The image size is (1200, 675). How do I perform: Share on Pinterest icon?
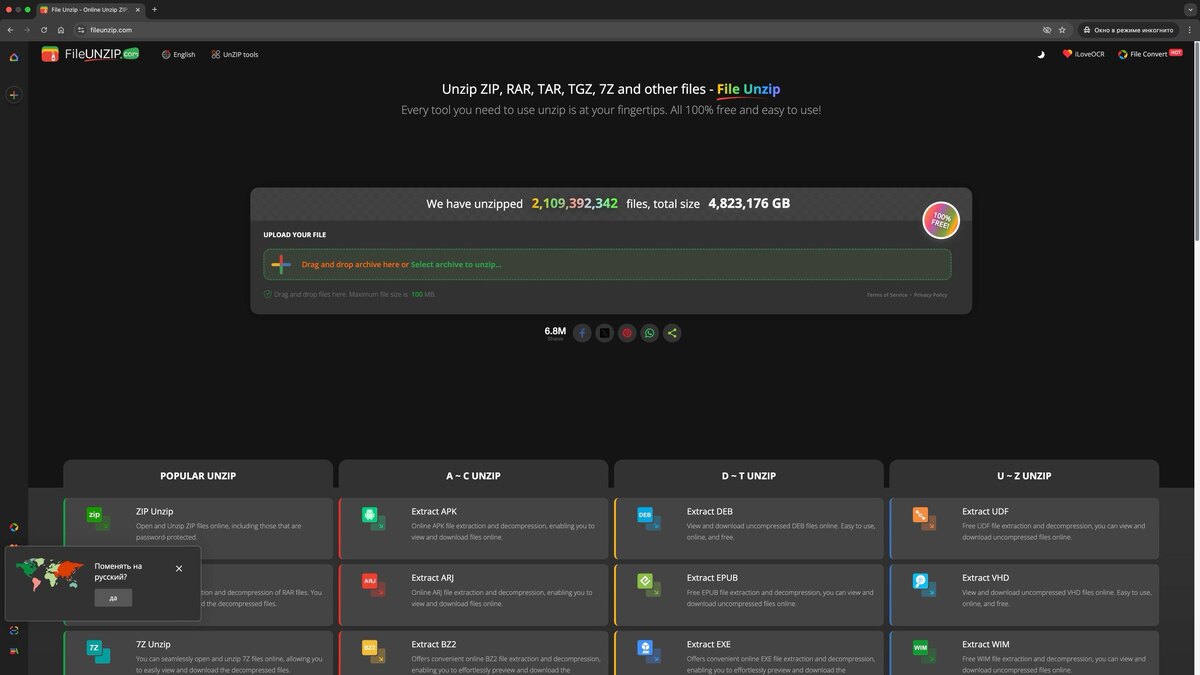tap(627, 333)
